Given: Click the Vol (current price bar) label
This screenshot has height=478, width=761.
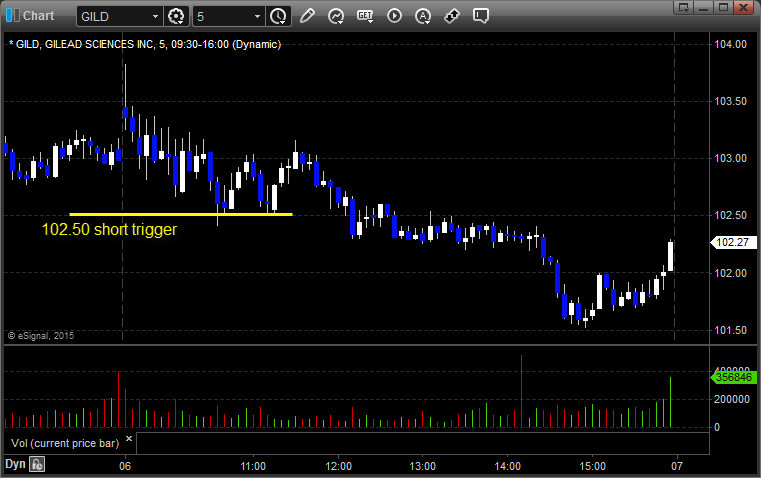Looking at the screenshot, I should click(x=65, y=443).
